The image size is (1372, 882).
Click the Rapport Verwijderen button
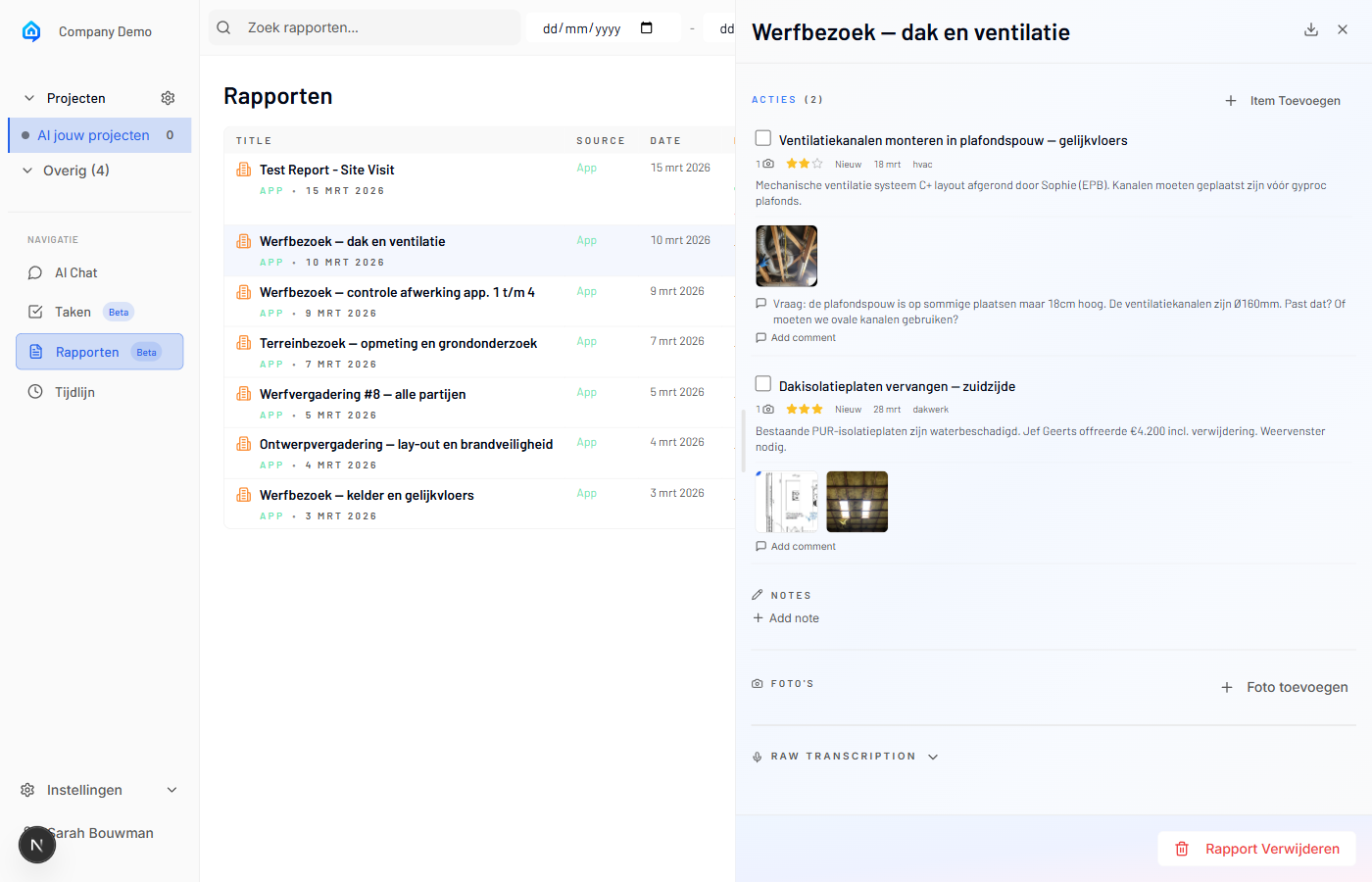1256,849
